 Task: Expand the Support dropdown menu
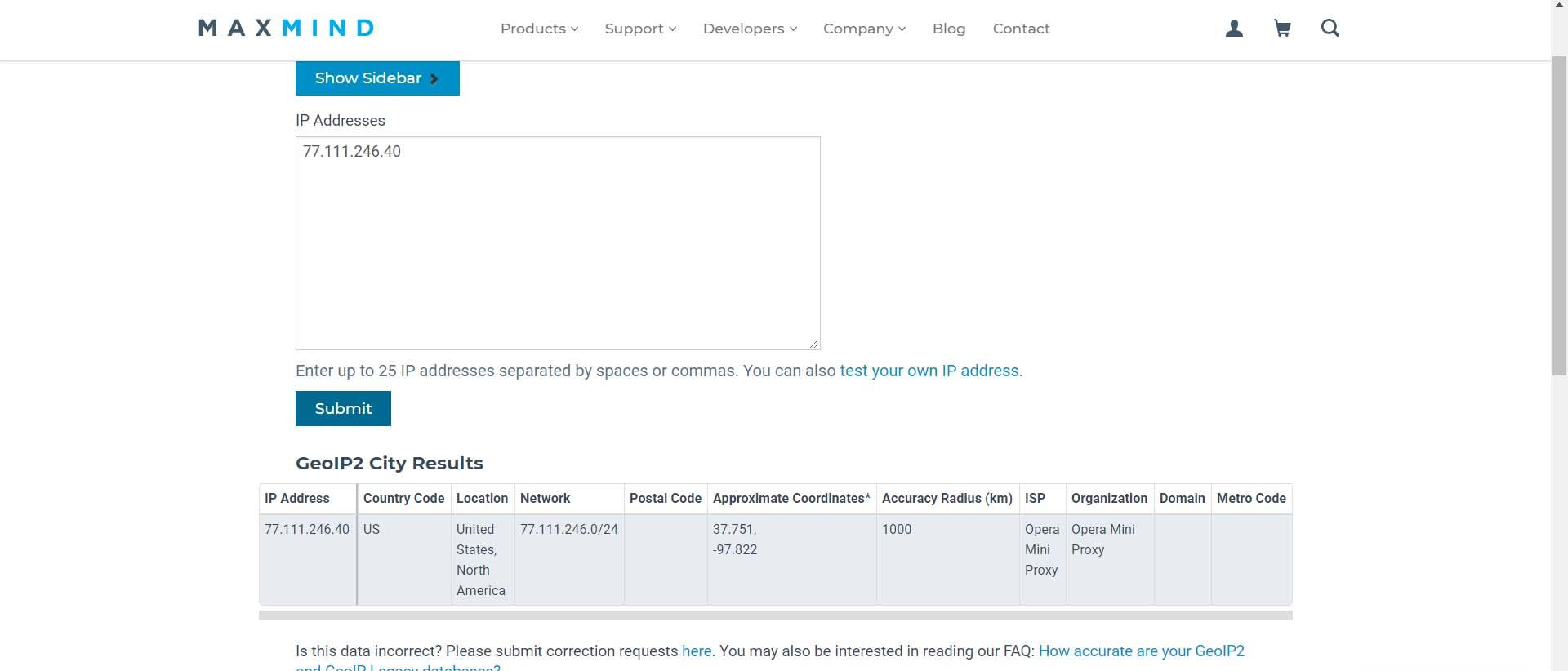640,29
